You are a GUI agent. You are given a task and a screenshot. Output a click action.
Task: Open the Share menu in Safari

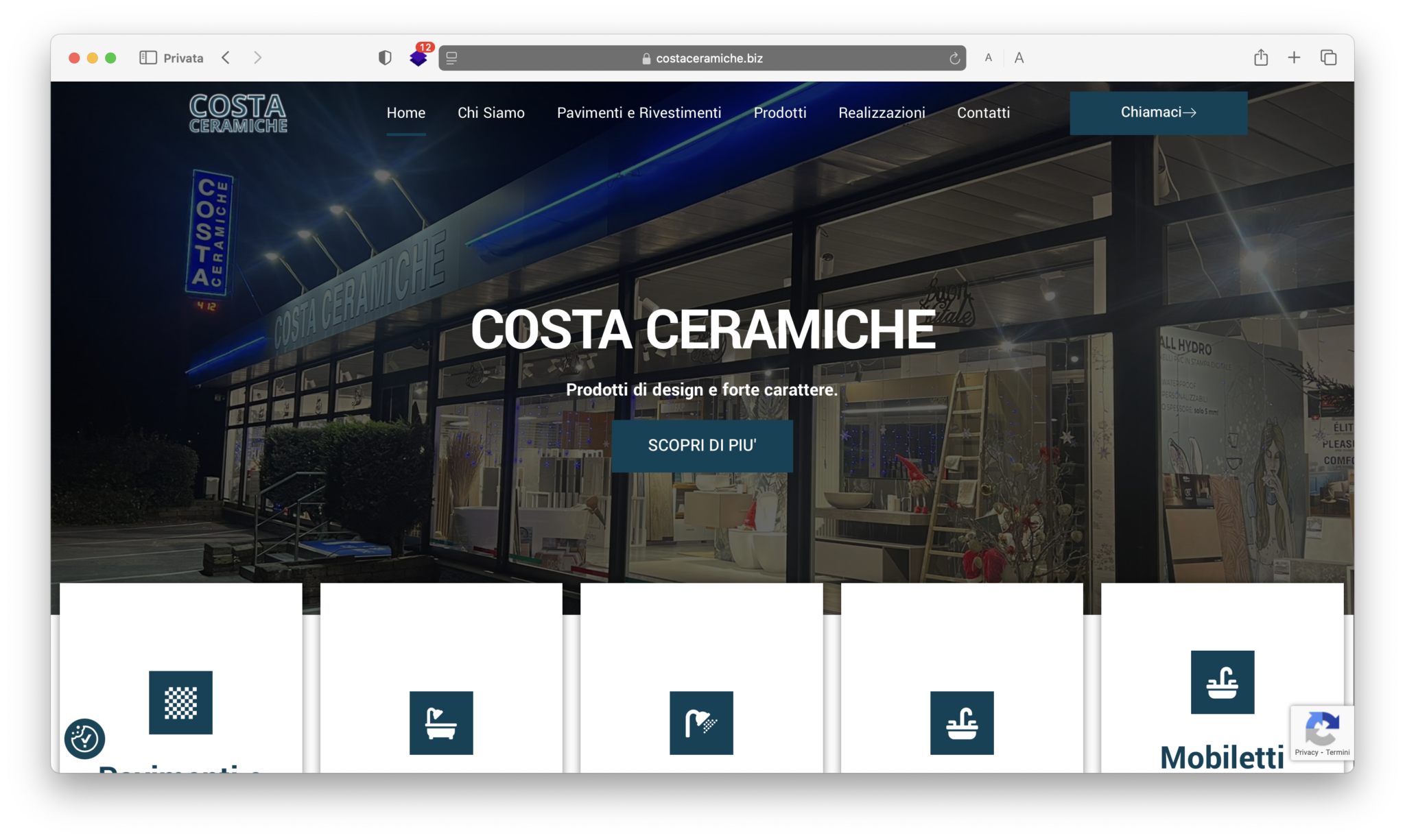(1261, 58)
